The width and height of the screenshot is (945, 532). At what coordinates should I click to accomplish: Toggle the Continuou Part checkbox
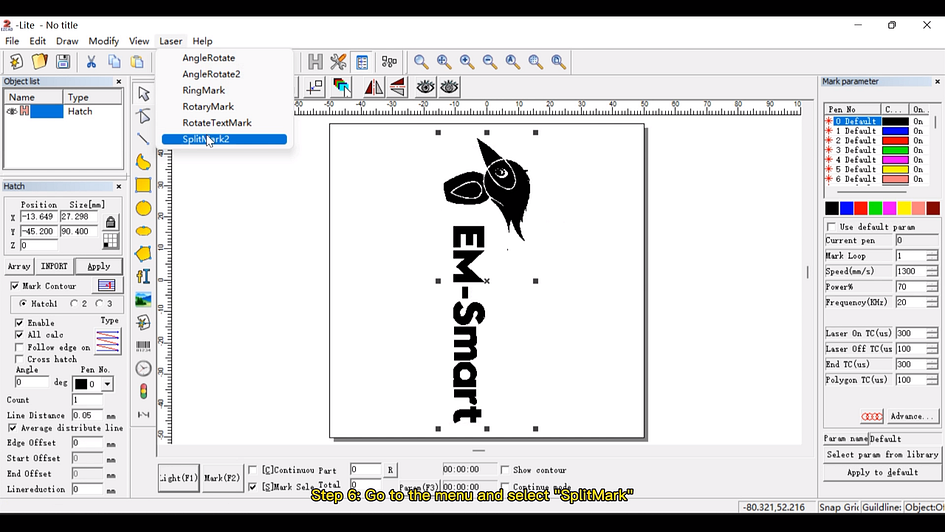pos(253,470)
